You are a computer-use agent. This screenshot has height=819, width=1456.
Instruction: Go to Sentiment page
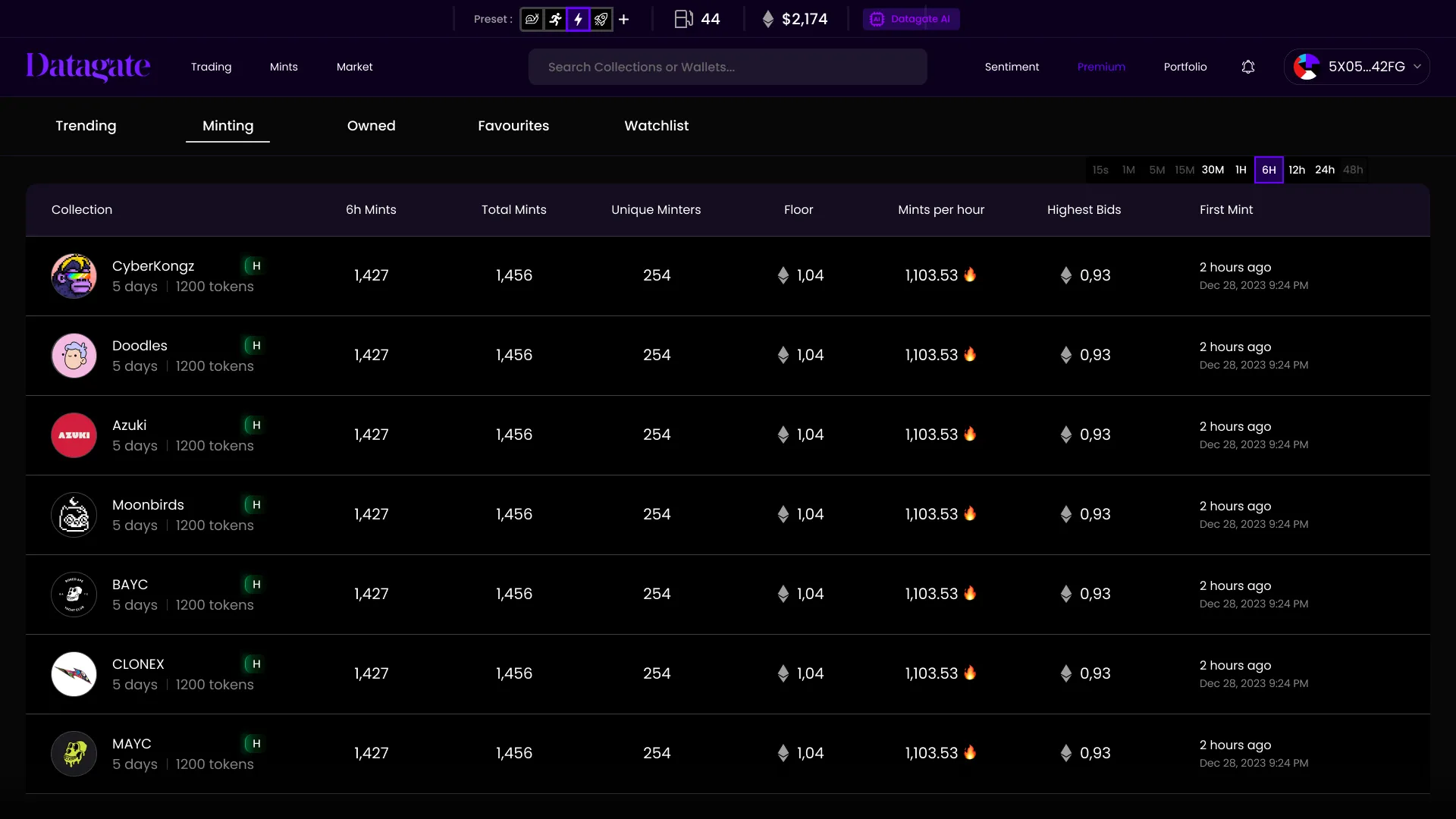pyautogui.click(x=1012, y=67)
